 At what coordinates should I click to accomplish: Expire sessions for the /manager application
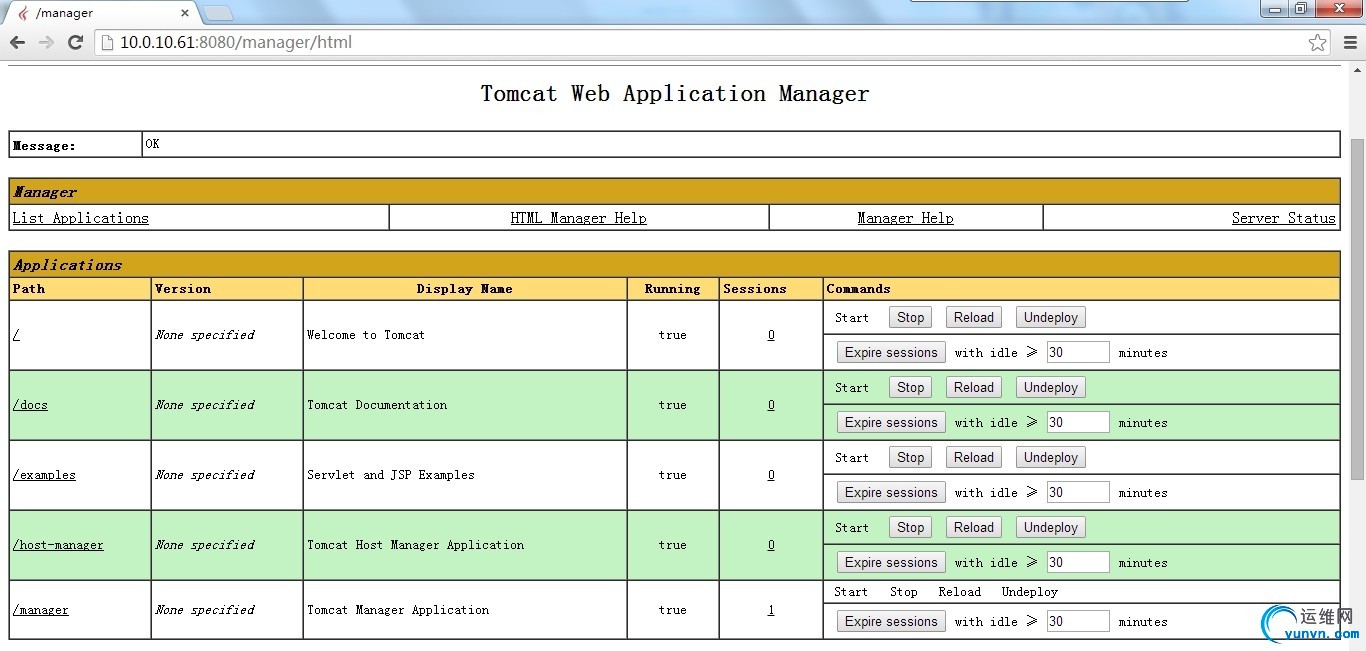tap(891, 621)
